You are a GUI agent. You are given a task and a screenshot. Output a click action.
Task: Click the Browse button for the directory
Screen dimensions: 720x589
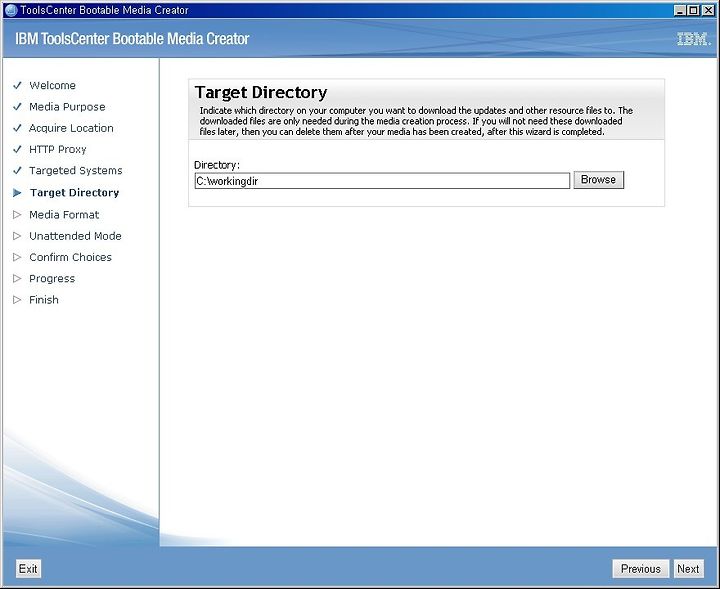point(598,180)
